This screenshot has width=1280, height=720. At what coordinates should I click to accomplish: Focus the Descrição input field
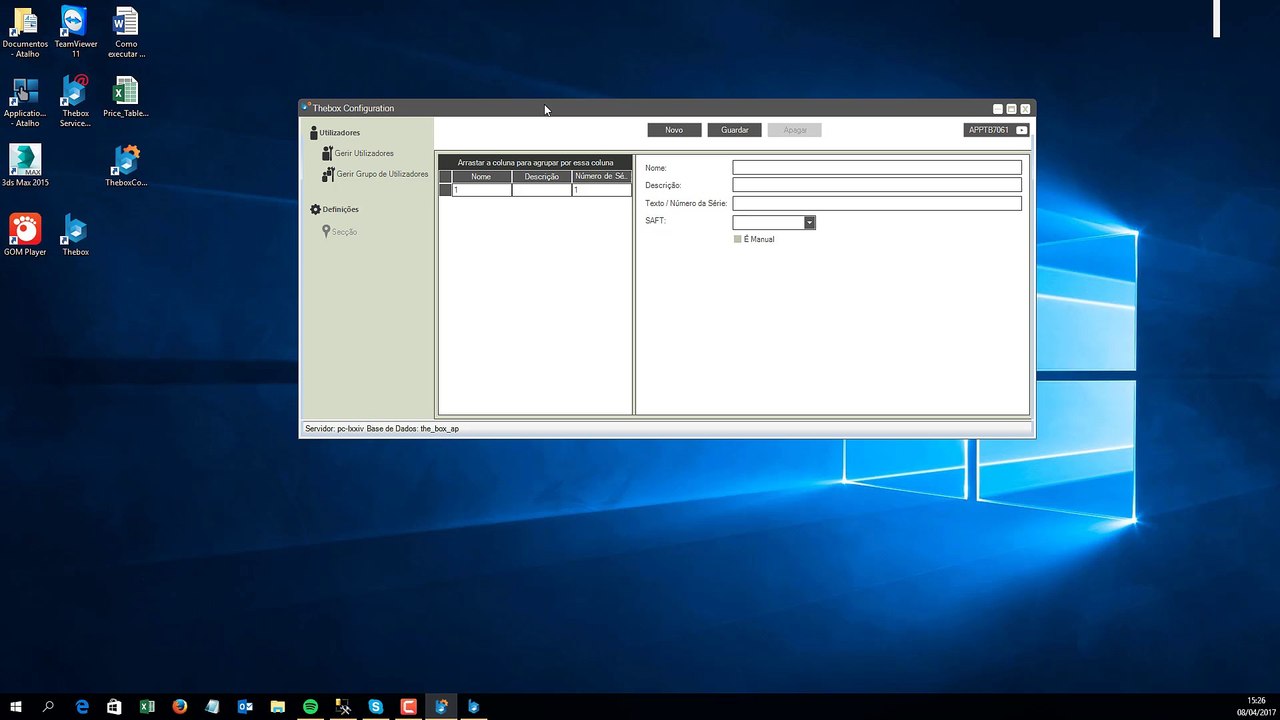877,185
